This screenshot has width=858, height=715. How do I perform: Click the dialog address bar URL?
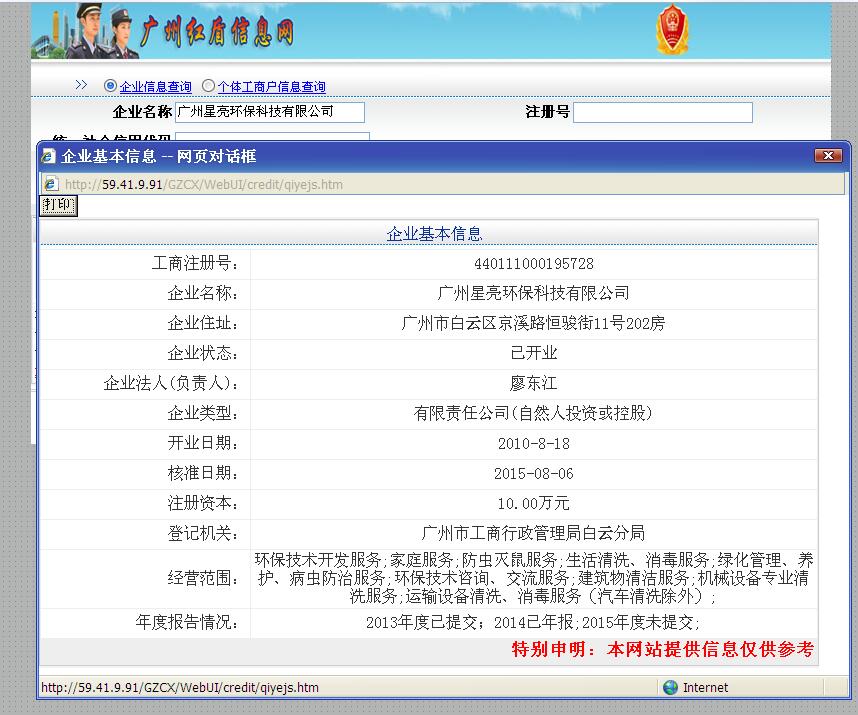[x=204, y=184]
